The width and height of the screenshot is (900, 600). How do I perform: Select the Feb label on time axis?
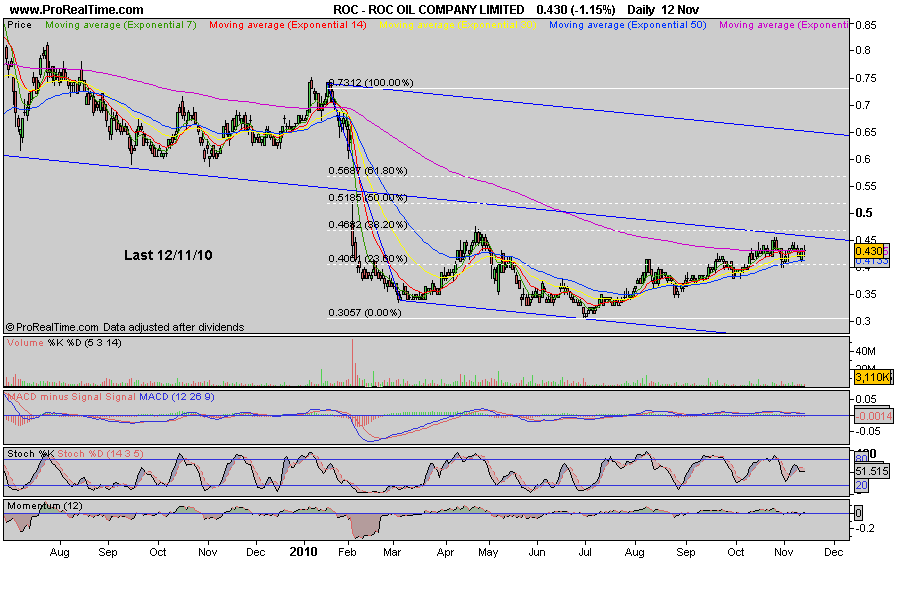click(347, 552)
